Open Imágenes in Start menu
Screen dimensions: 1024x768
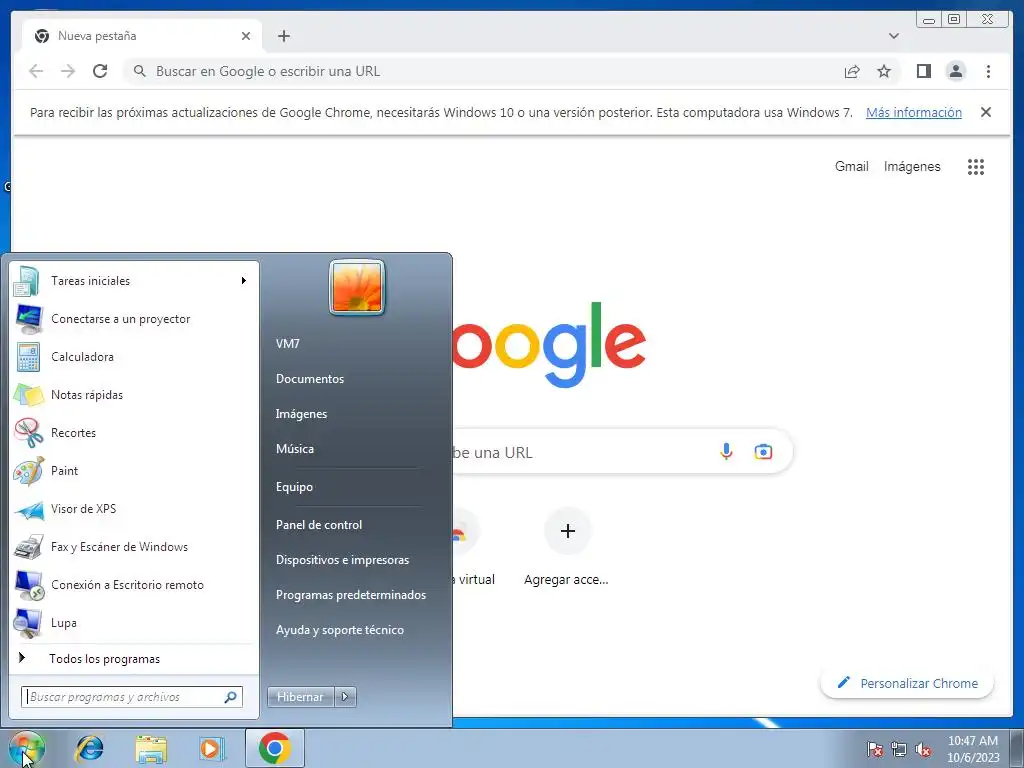[x=301, y=414]
